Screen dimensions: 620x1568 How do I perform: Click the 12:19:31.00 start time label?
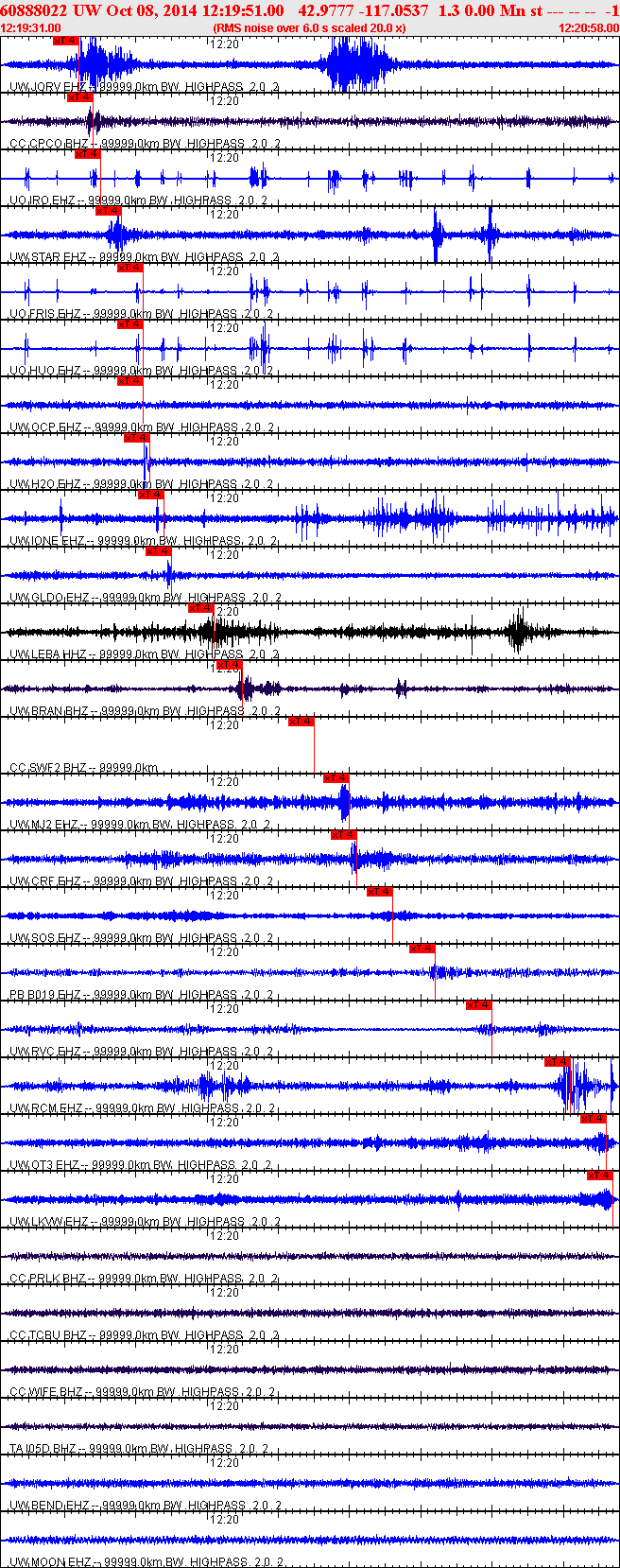(30, 28)
